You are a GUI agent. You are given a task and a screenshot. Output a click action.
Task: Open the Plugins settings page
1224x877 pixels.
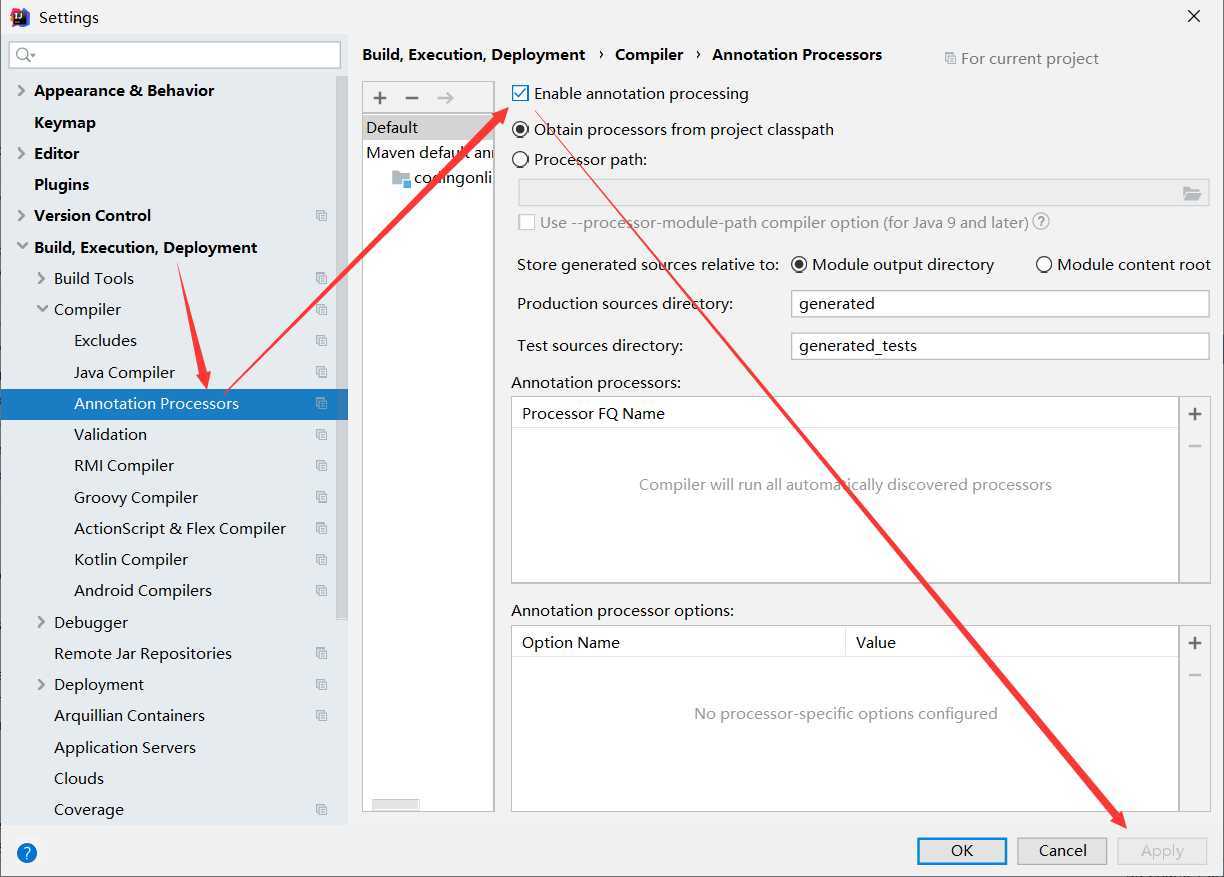point(62,185)
